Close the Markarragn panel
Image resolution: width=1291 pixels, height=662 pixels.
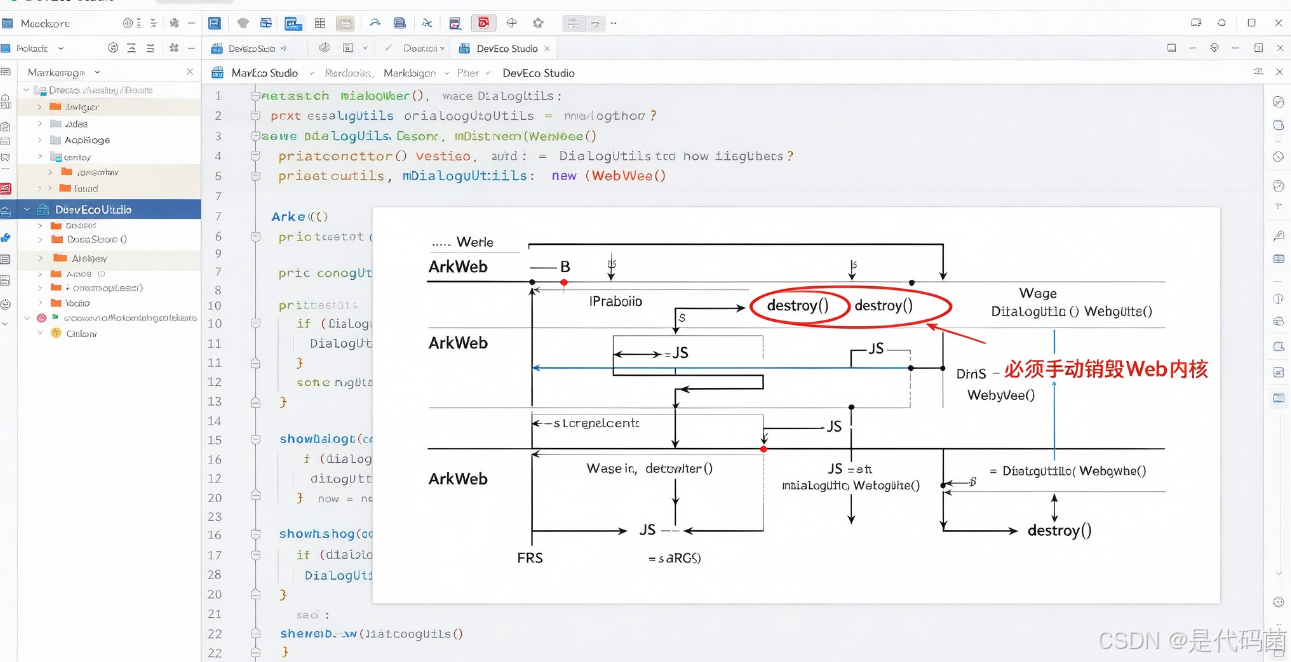(x=190, y=72)
